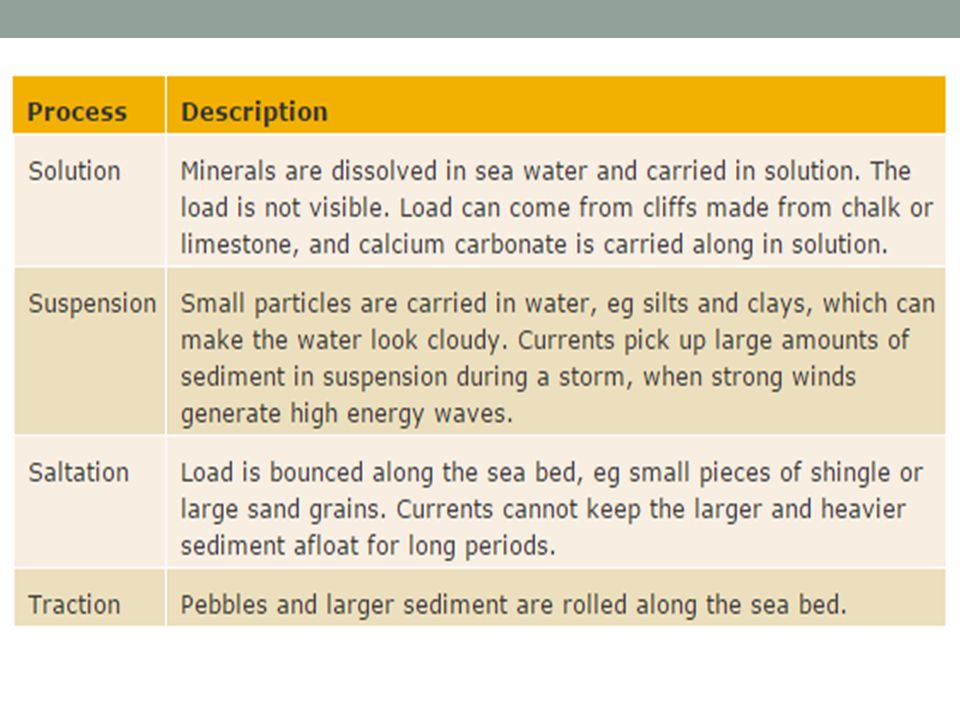Screen dimensions: 960x720
Task: Click the Saltation description paragraph
Action: 551,509
